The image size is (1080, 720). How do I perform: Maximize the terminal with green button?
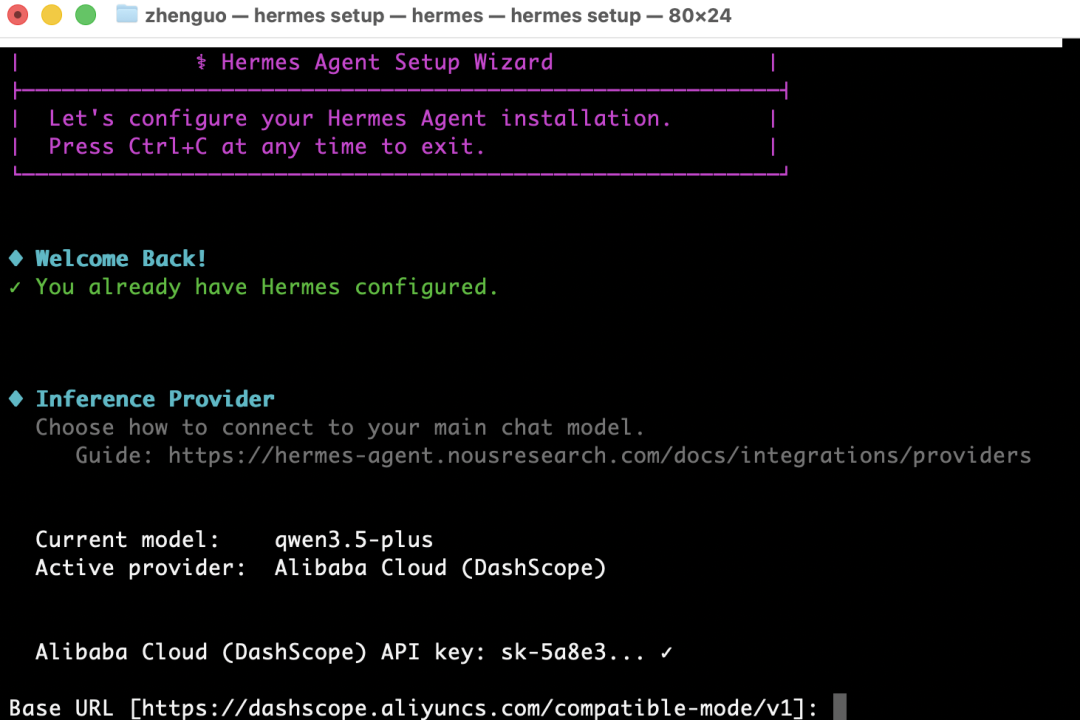tap(86, 15)
